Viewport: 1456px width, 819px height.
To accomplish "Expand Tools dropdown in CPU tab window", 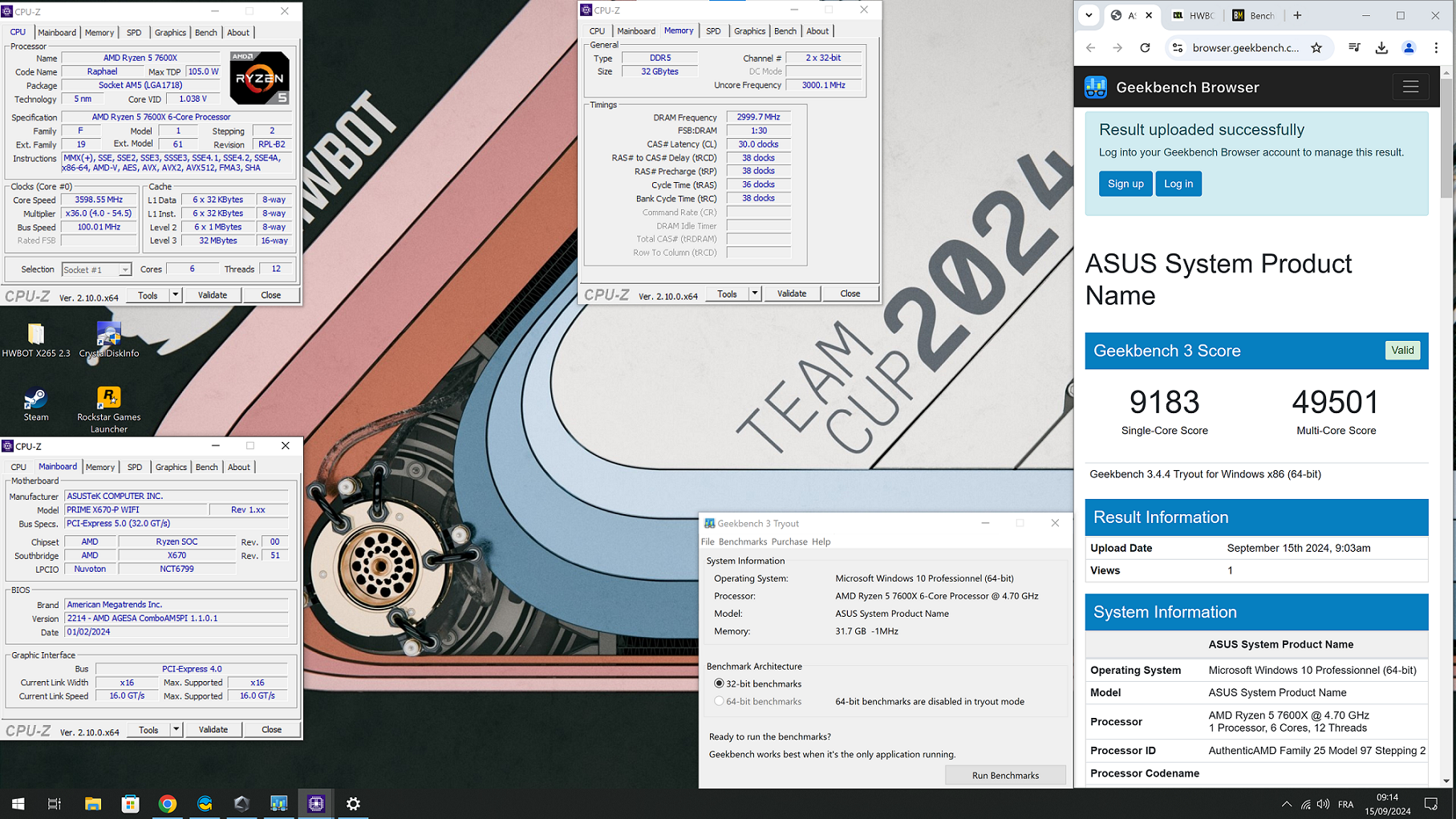I will click(175, 295).
